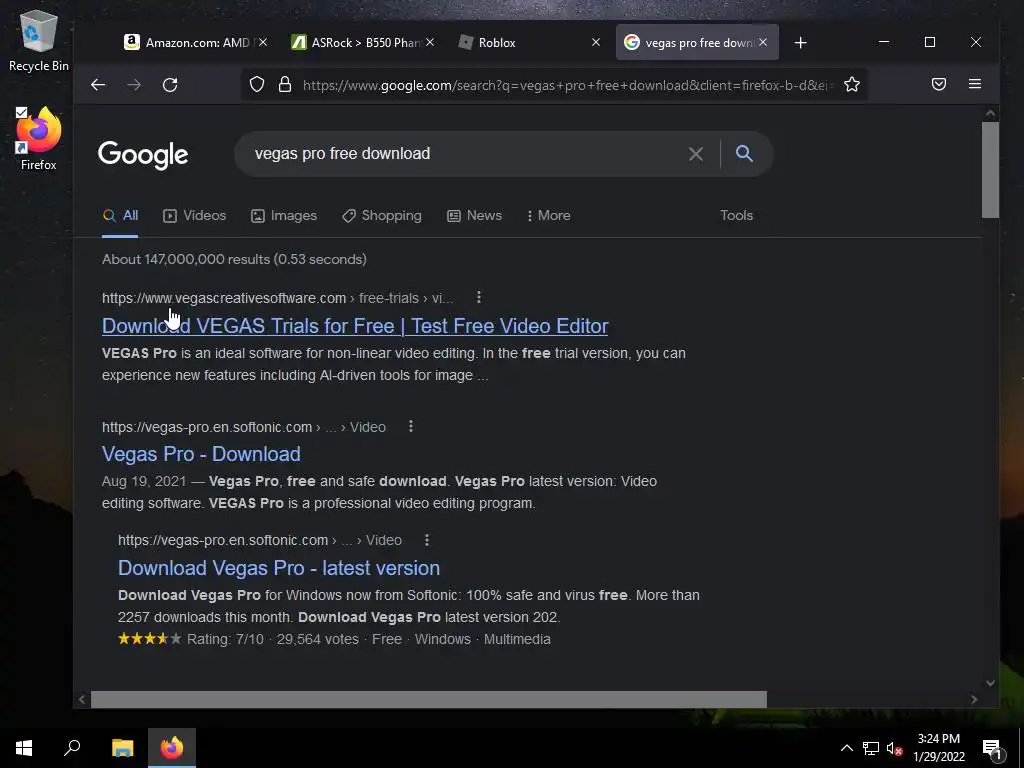Close the Roblox tab

click(596, 42)
